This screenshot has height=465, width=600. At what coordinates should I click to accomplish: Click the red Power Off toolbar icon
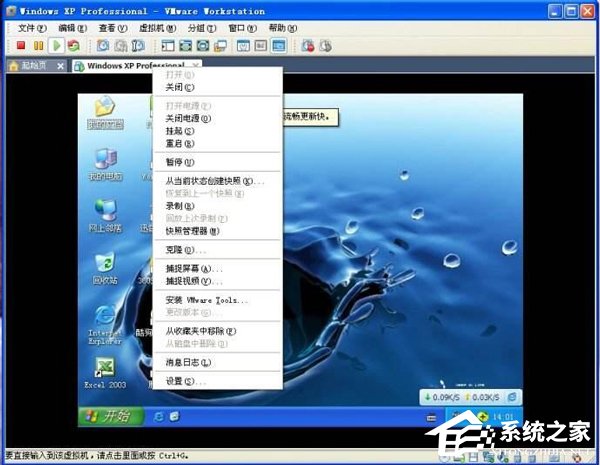coord(21,46)
